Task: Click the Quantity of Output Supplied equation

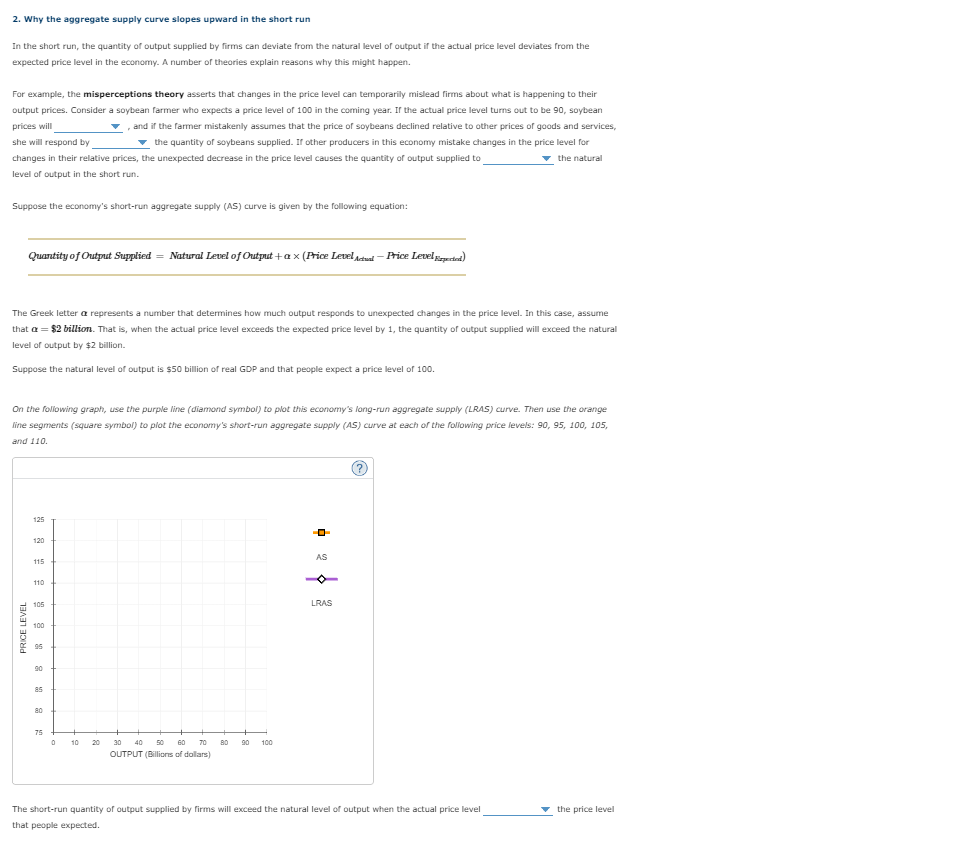Action: [x=250, y=258]
